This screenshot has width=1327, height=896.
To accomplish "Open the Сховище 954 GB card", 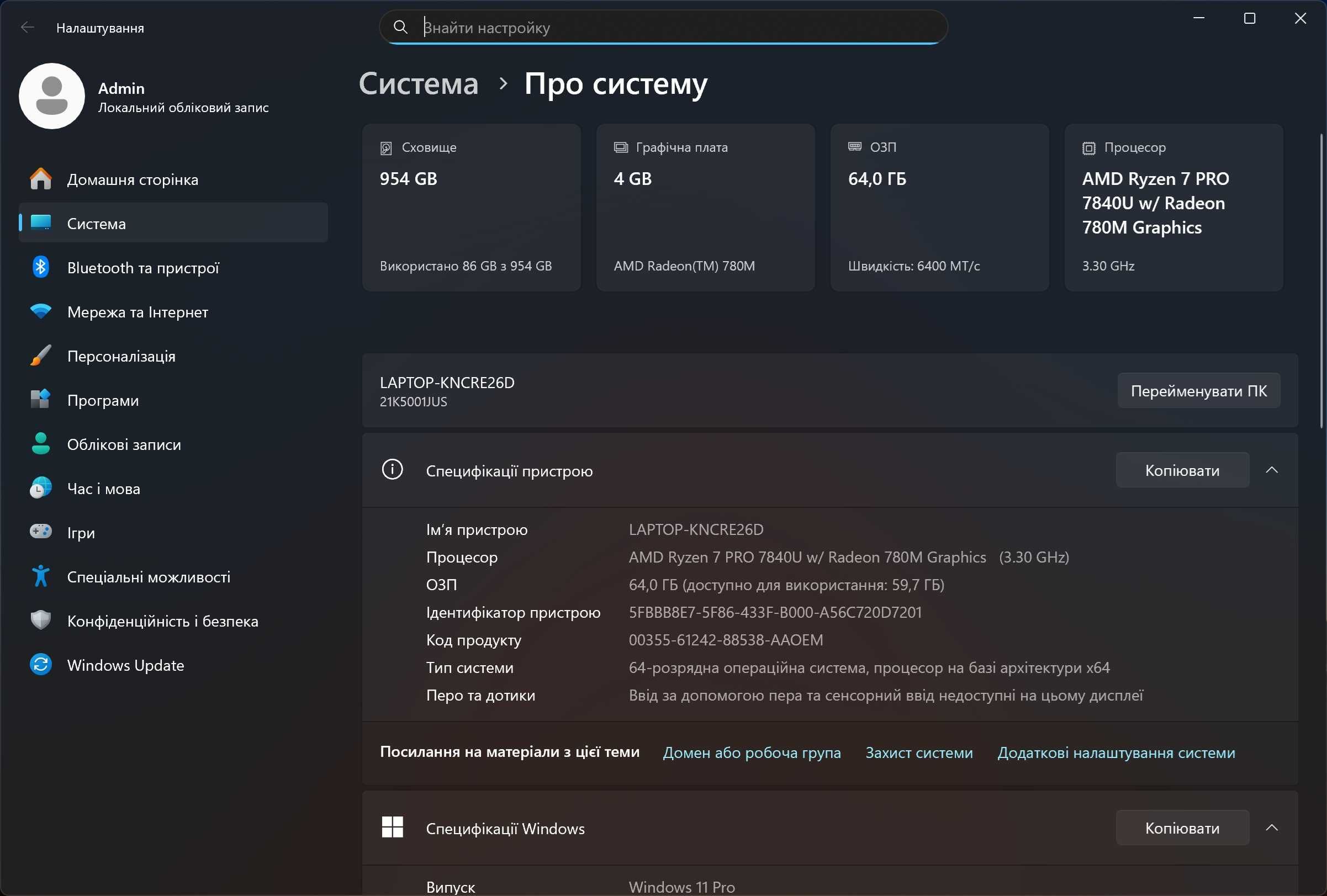I will pyautogui.click(x=471, y=207).
